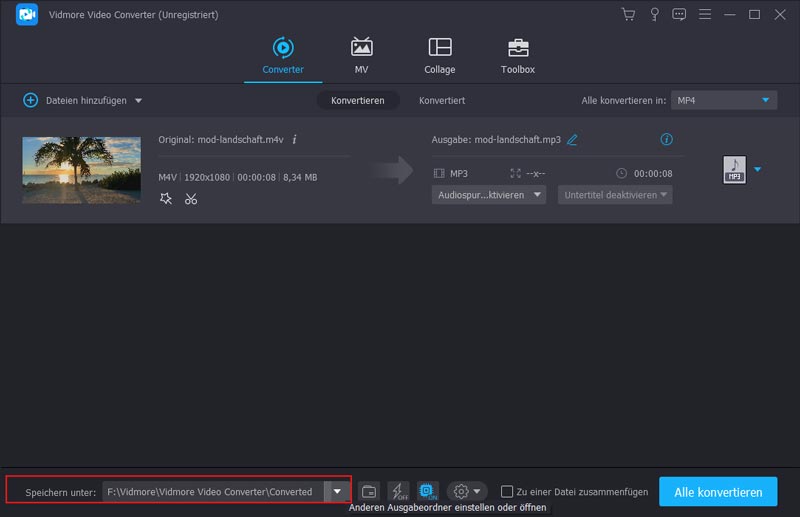Open the shopping cart purchase icon
The width and height of the screenshot is (800, 517).
pos(628,14)
